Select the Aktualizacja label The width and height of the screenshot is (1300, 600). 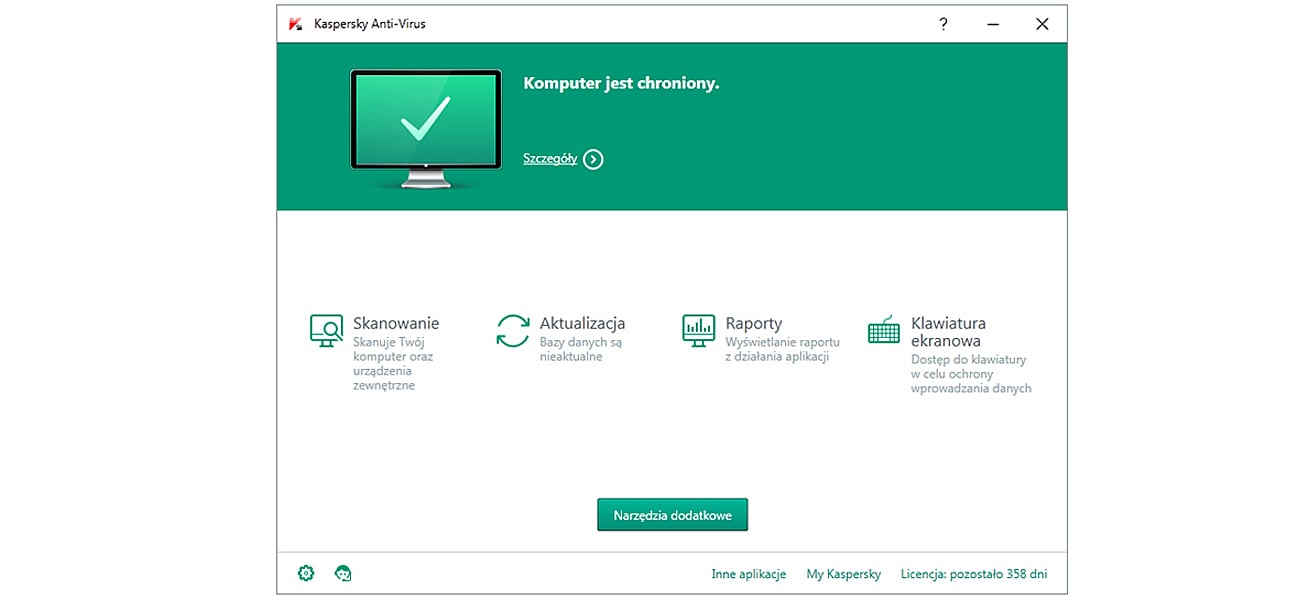[x=583, y=323]
